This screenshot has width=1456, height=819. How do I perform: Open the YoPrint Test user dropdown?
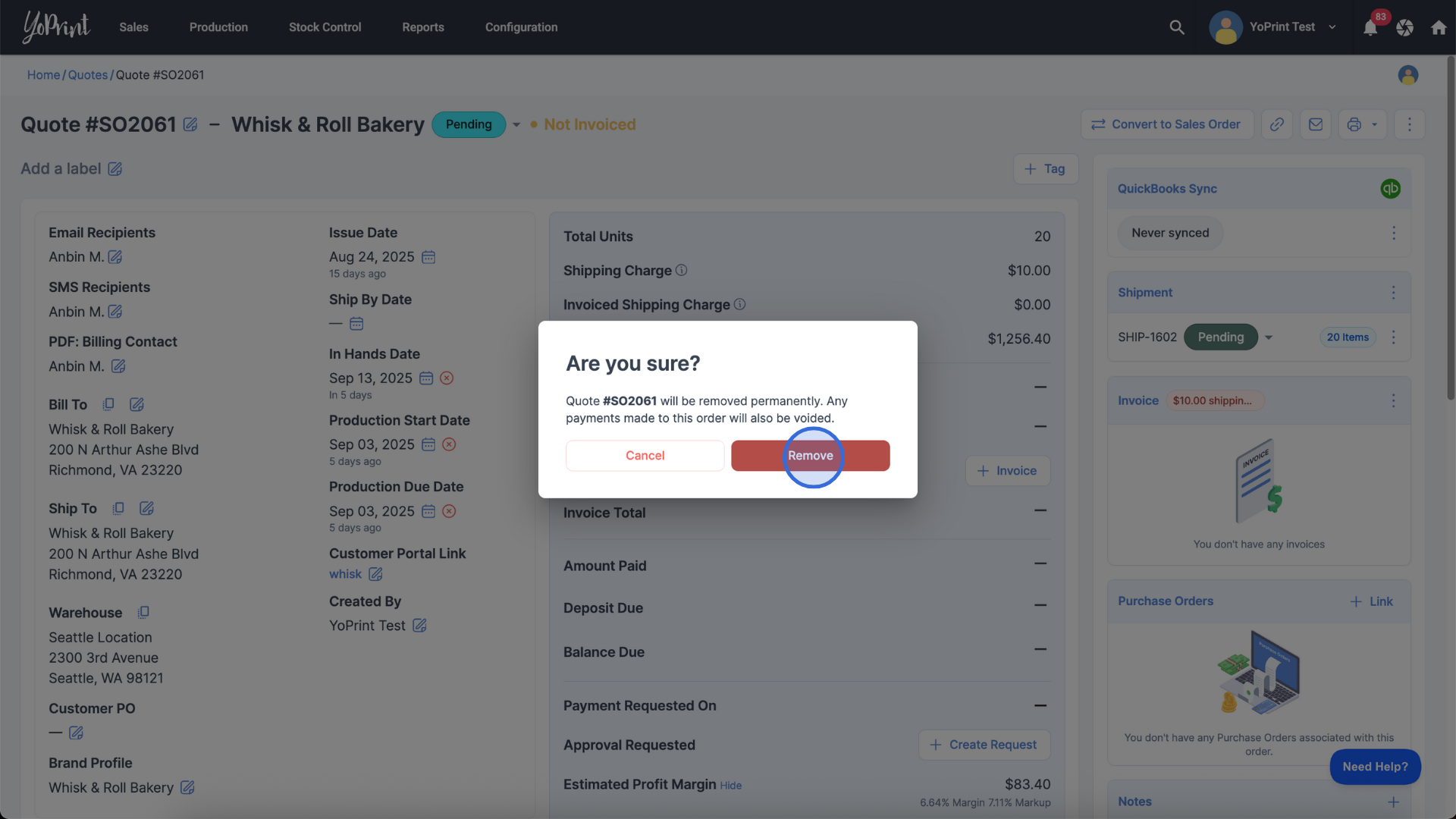pyautogui.click(x=1282, y=27)
